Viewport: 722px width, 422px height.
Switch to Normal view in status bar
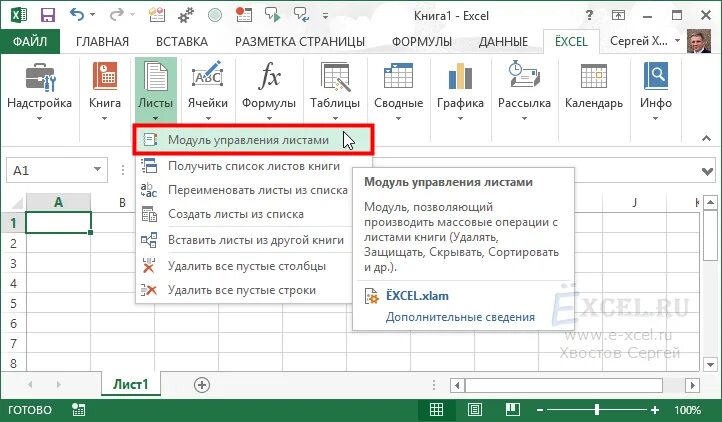tap(436, 409)
